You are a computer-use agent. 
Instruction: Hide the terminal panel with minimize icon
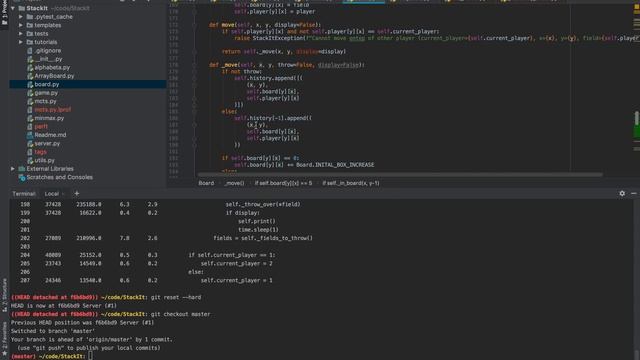(634, 193)
